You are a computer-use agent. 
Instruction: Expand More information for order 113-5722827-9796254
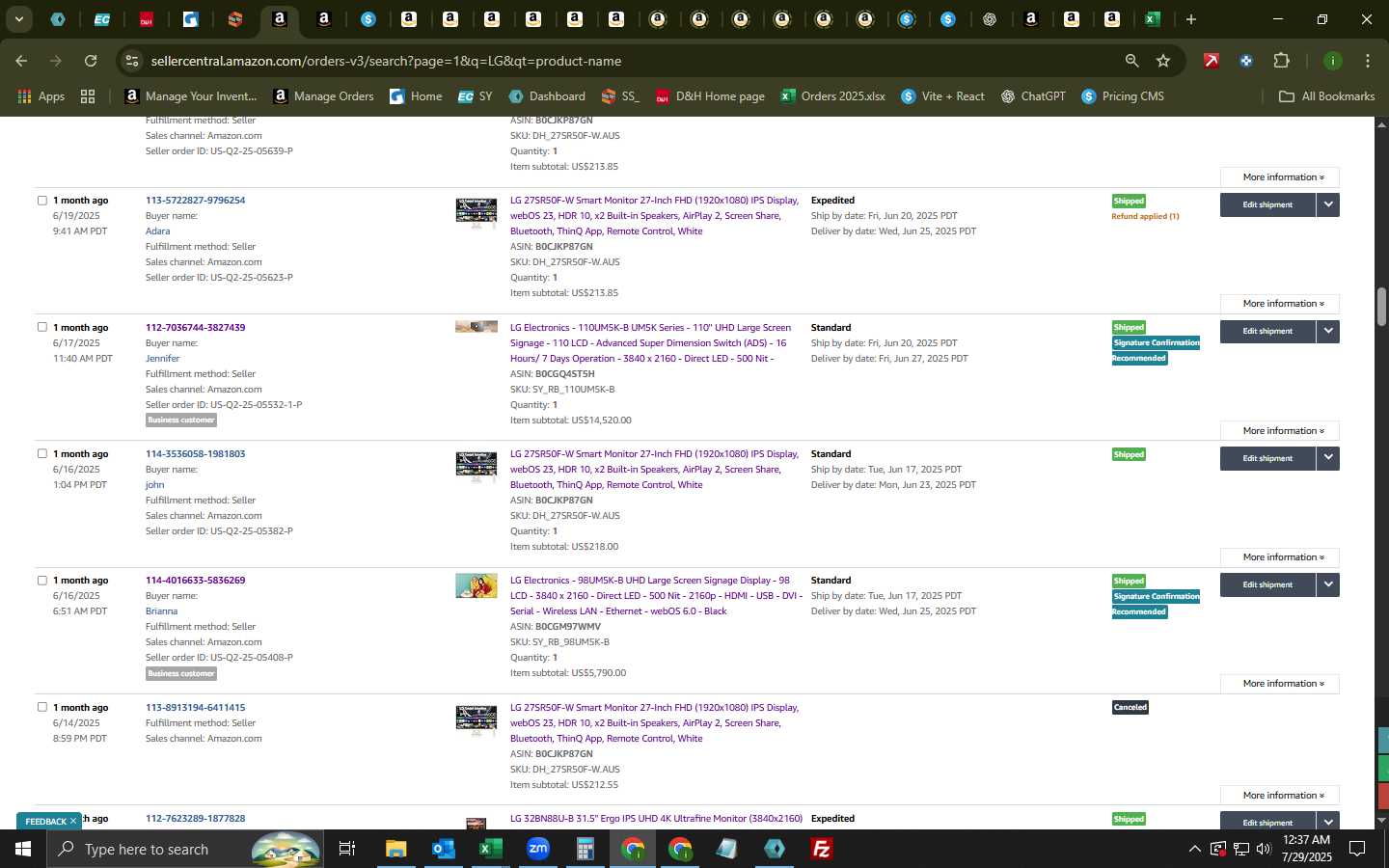coord(1279,304)
